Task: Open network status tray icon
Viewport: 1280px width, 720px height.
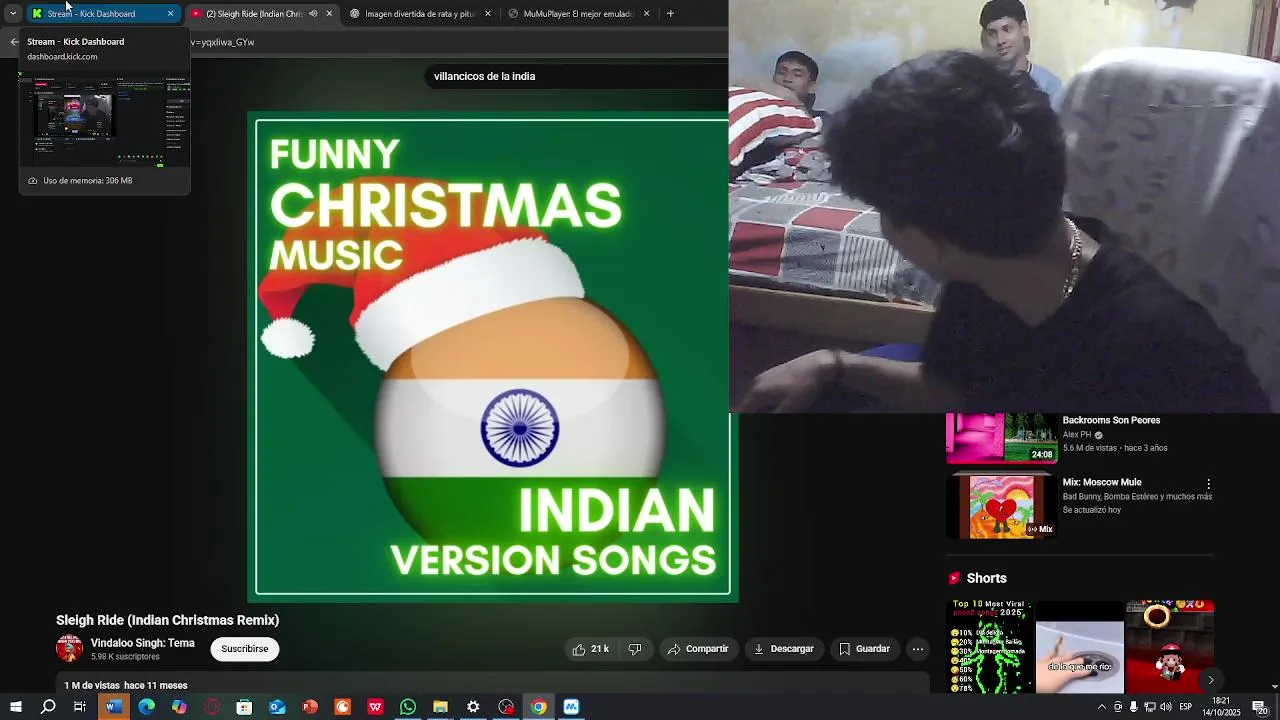Action: [1150, 707]
